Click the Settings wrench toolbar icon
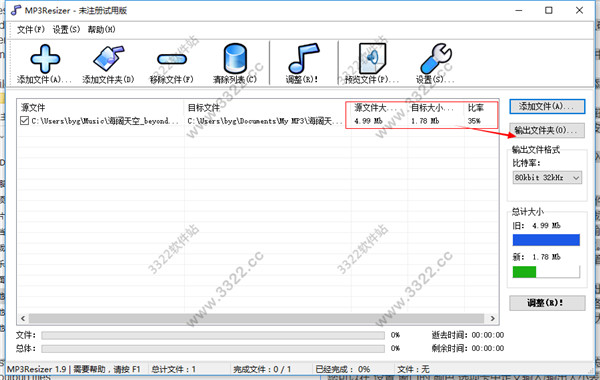Viewport: 600px width, 380px height. pyautogui.click(x=436, y=58)
